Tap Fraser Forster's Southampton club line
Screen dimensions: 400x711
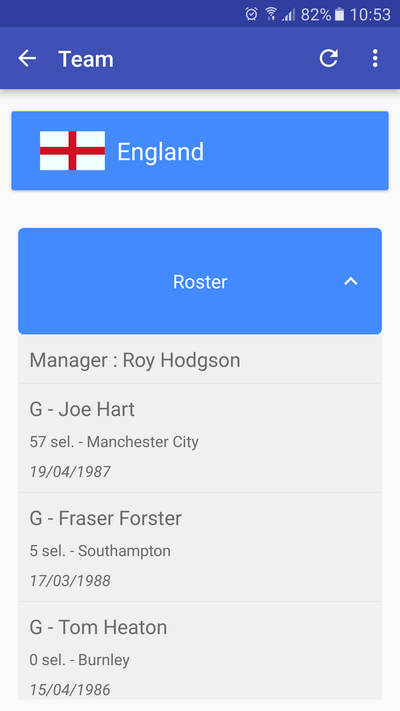[x=100, y=551]
